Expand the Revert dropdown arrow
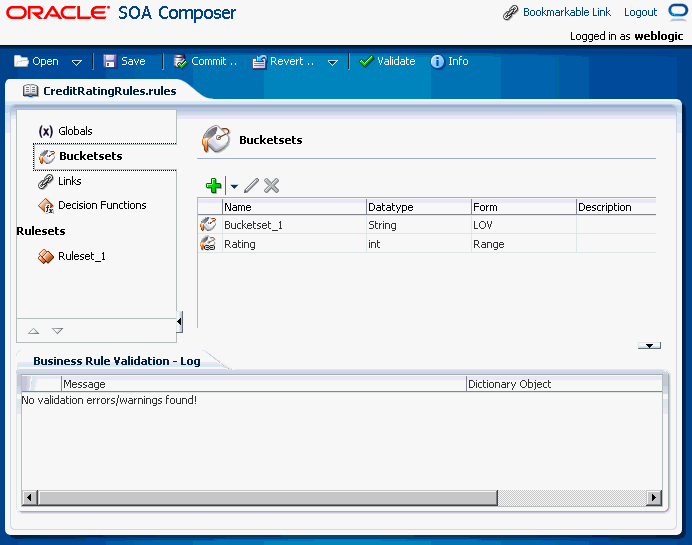This screenshot has width=692, height=545. click(x=333, y=63)
